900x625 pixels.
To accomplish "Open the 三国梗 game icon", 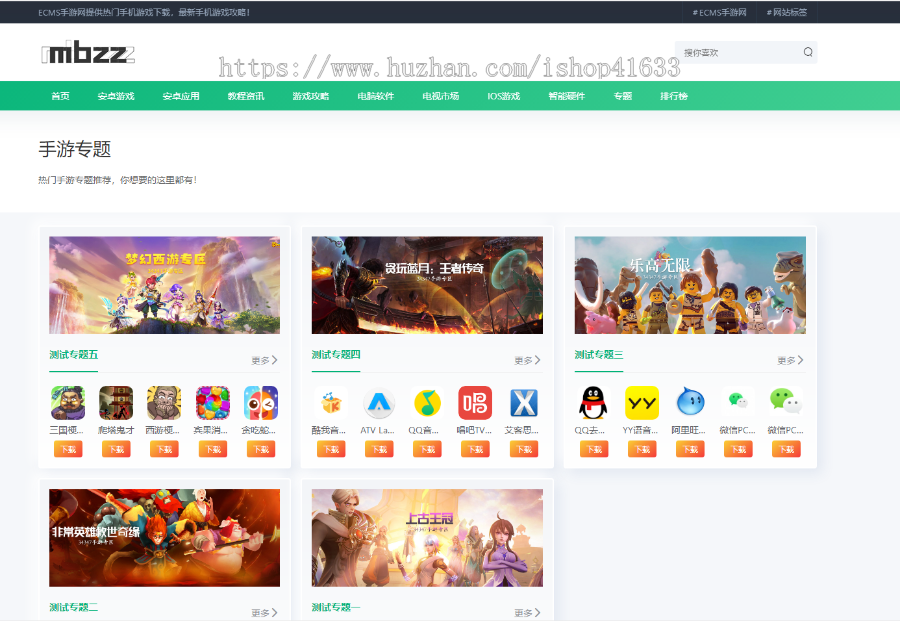I will tap(68, 403).
